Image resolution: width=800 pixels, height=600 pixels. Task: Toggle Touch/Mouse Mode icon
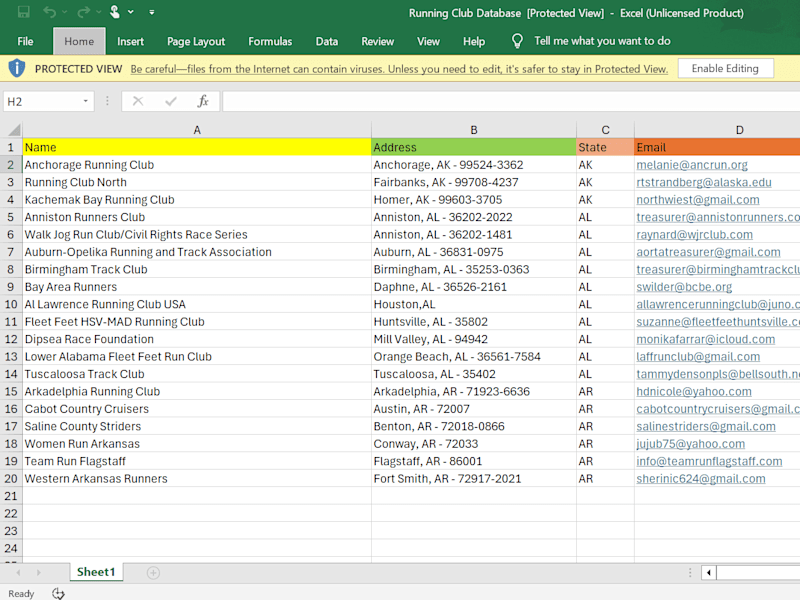(x=115, y=12)
